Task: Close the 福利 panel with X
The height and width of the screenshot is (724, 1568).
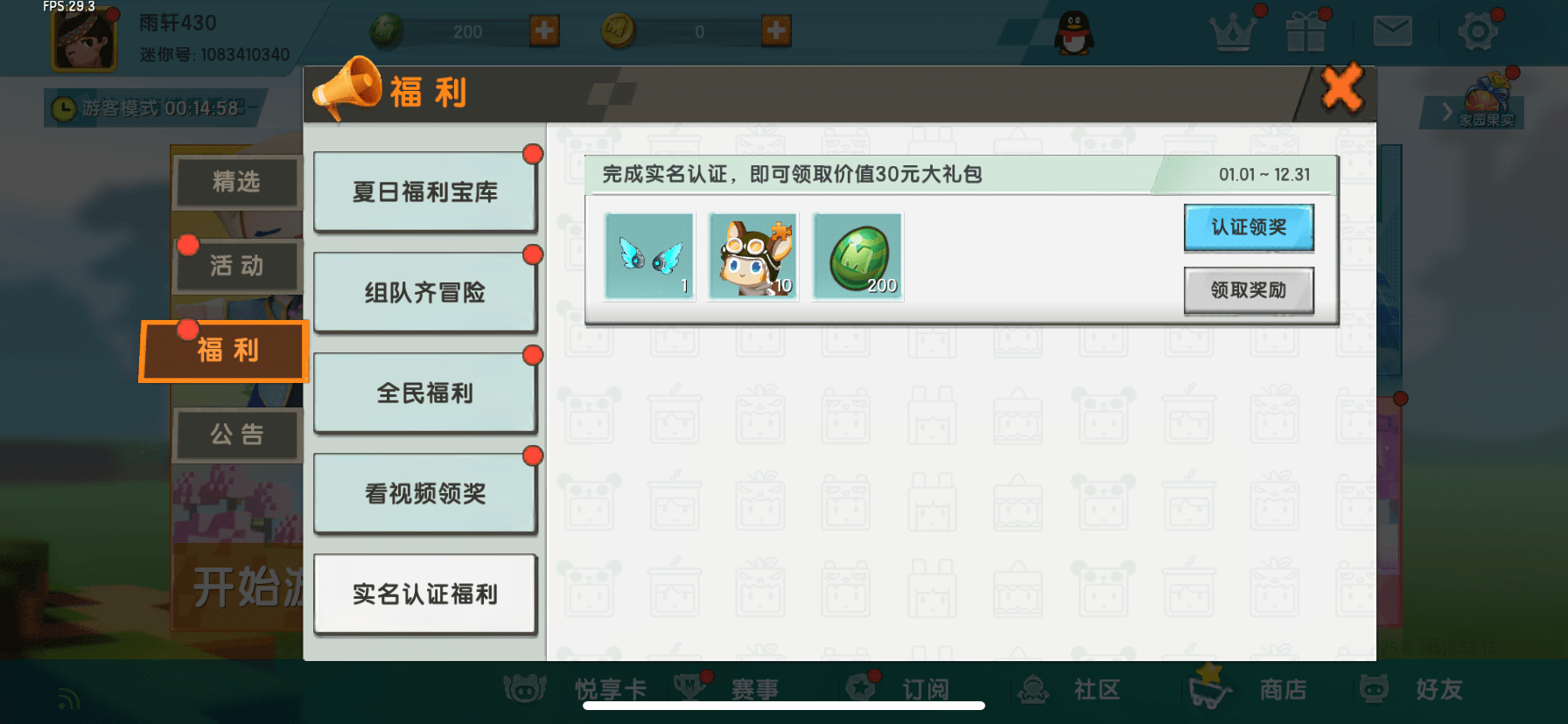Action: coord(1341,87)
